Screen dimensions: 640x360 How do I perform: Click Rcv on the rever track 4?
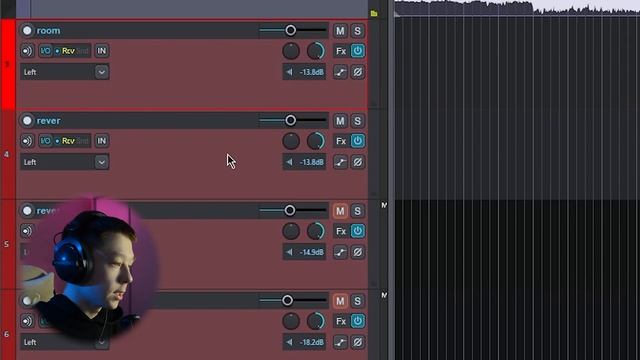68,141
